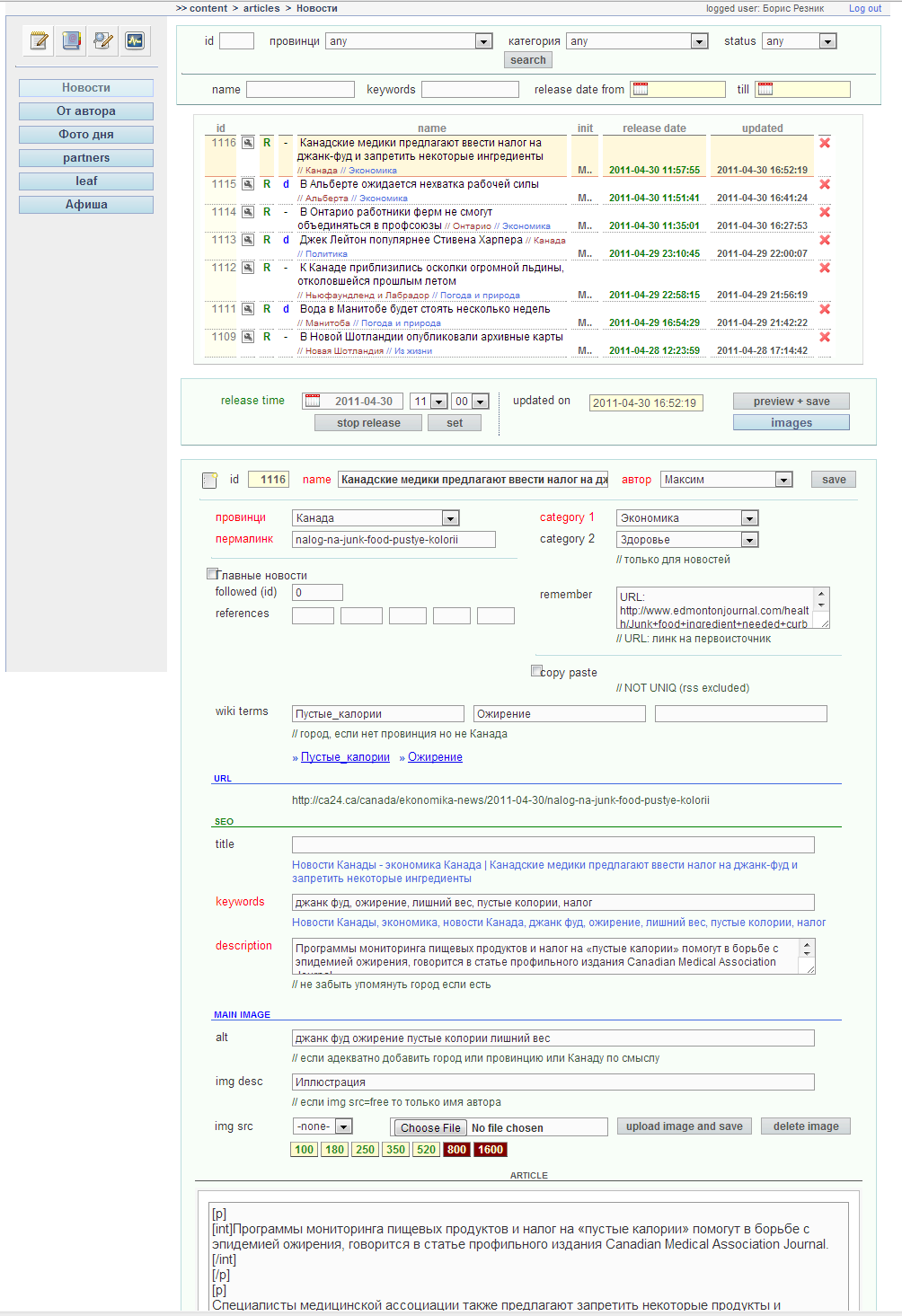Click the search button
The height and width of the screenshot is (1316, 902).
pyautogui.click(x=528, y=60)
